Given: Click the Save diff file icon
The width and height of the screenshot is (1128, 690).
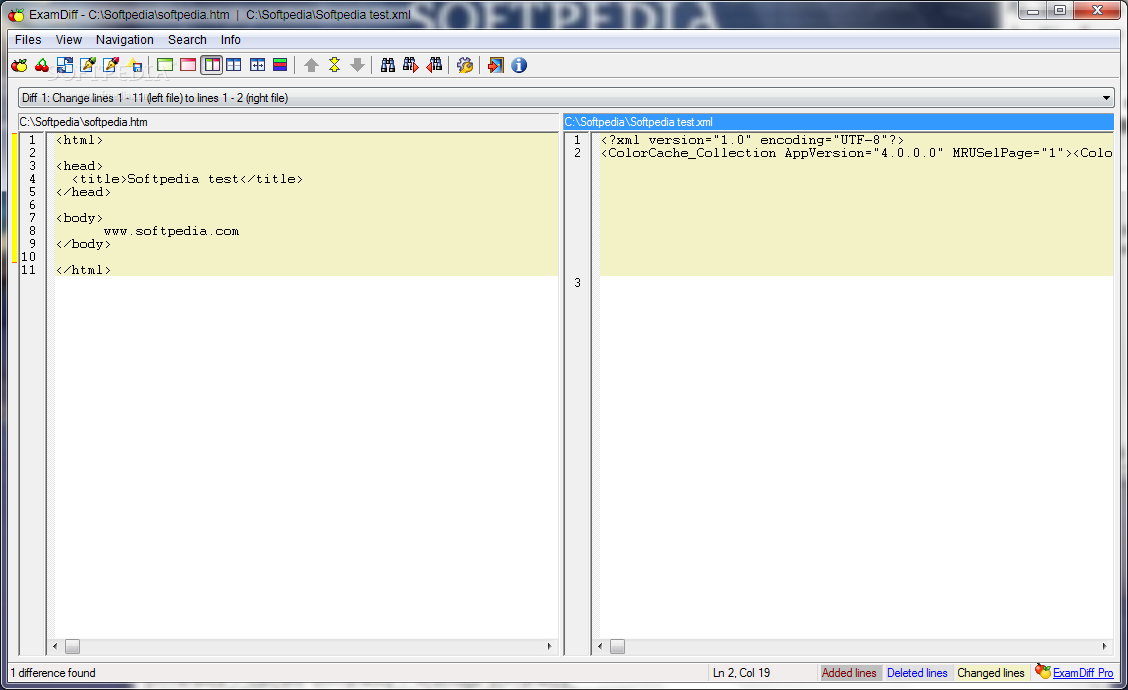Looking at the screenshot, I should click(x=135, y=65).
